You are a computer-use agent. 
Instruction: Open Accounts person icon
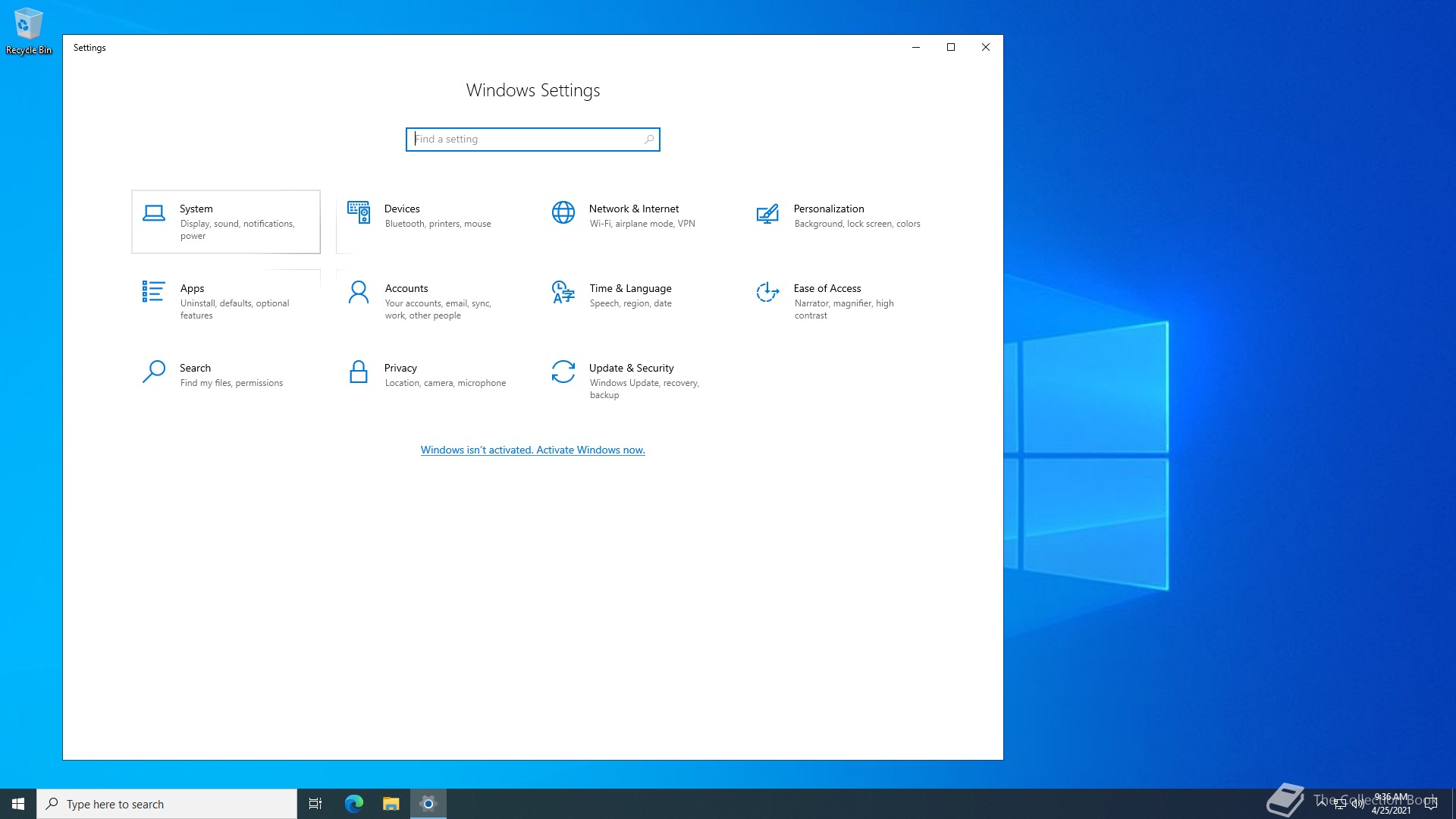tap(359, 292)
